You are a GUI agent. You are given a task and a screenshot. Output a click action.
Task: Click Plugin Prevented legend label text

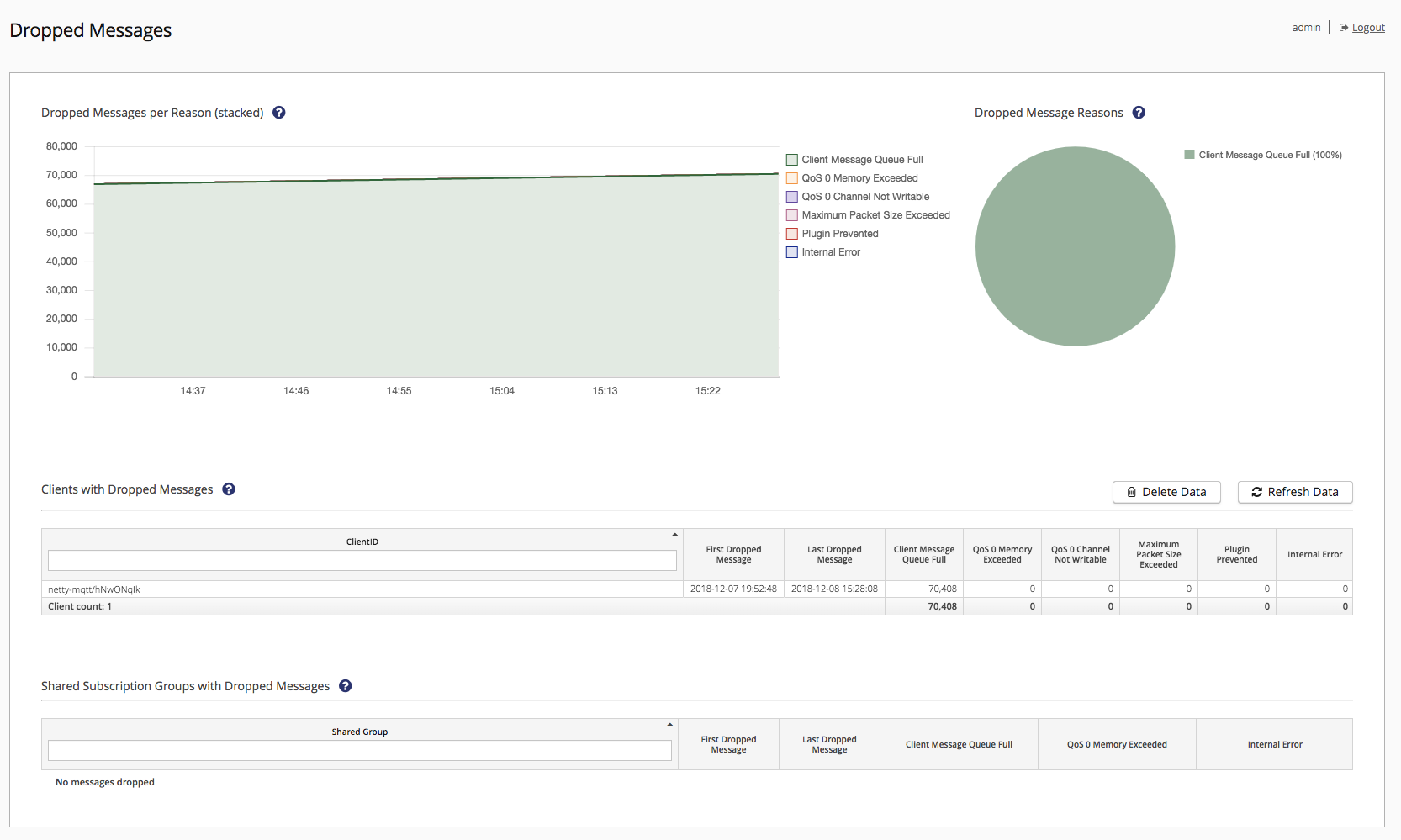coord(840,234)
